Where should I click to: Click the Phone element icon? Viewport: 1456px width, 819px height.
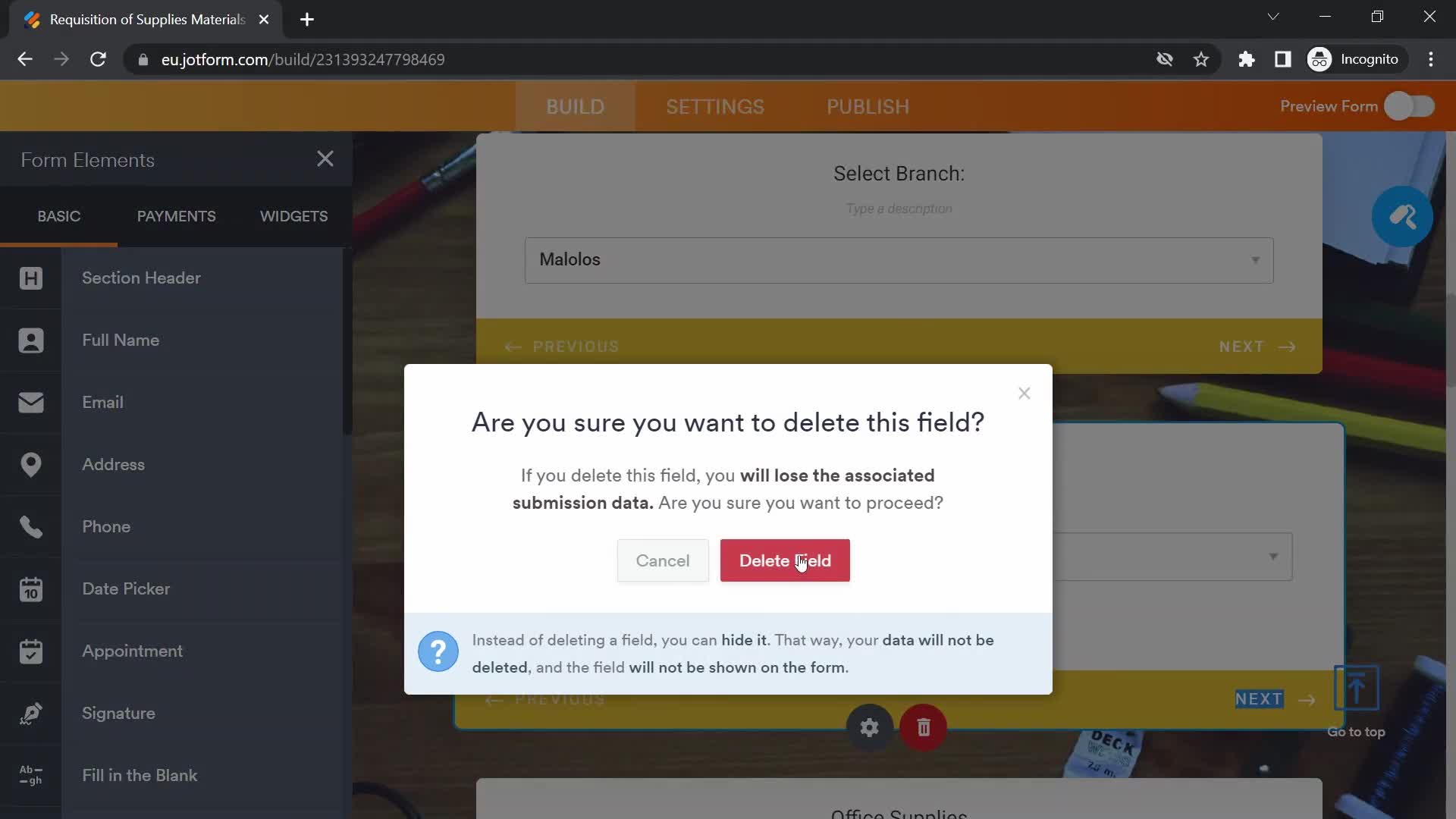click(x=31, y=527)
